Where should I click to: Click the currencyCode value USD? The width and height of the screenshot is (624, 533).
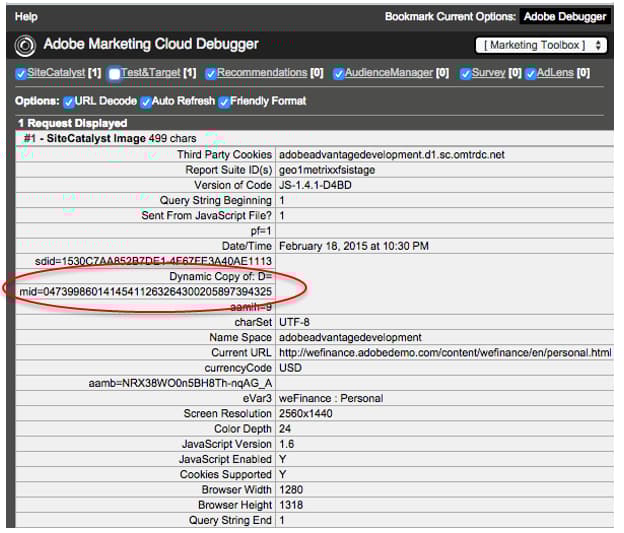click(x=290, y=368)
